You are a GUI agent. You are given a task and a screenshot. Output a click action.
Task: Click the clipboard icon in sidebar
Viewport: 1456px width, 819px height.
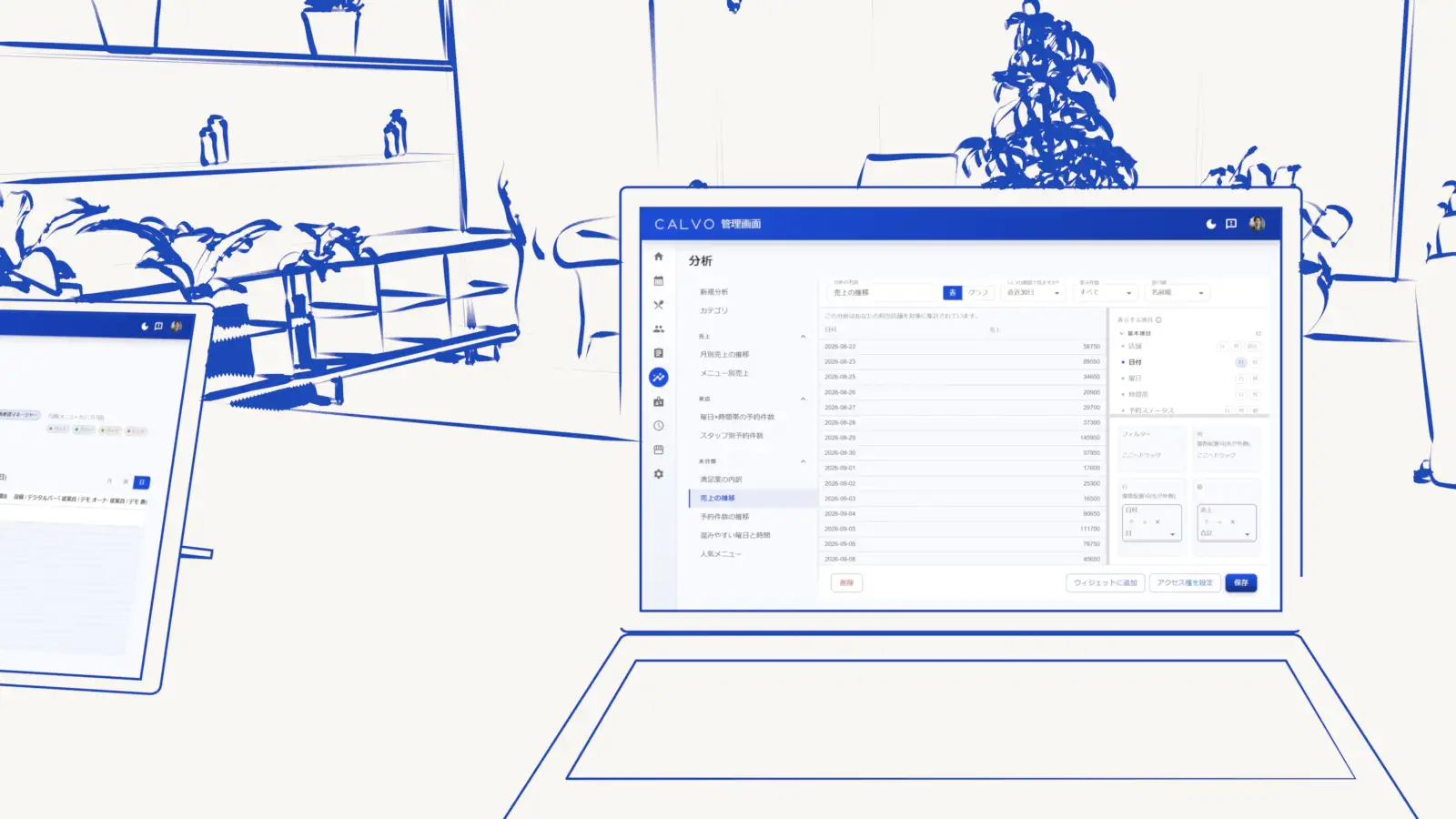coord(658,353)
